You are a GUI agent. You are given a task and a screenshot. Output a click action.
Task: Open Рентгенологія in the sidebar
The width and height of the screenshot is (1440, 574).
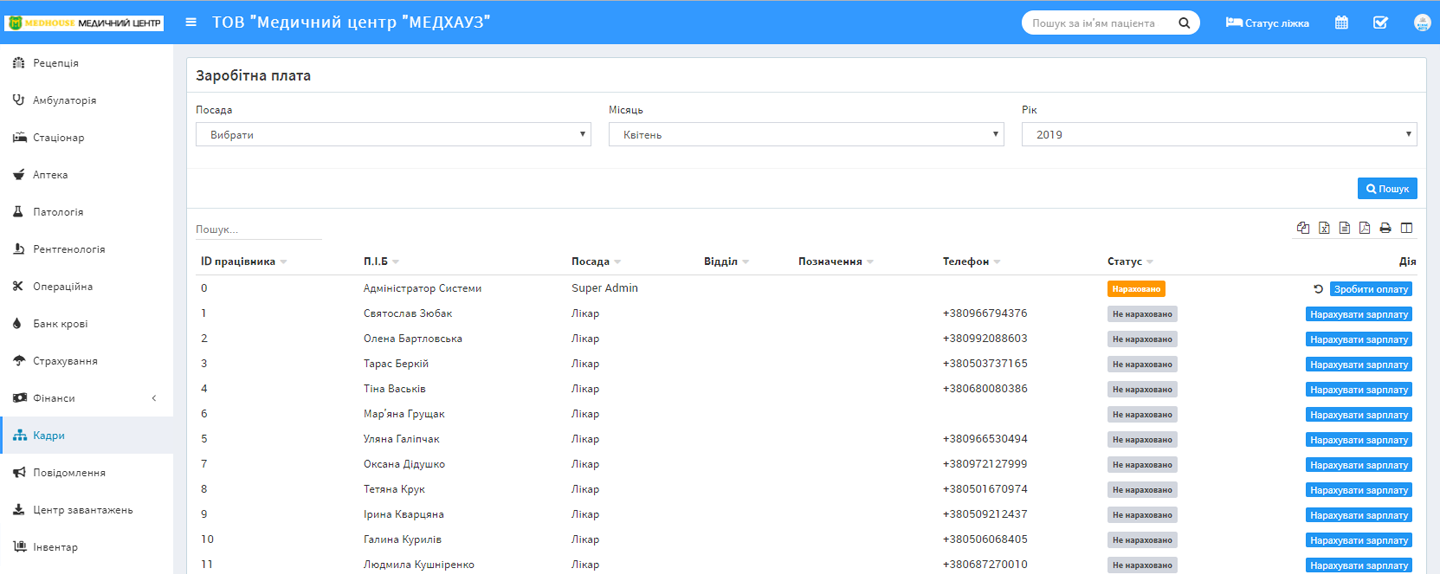[x=86, y=249]
